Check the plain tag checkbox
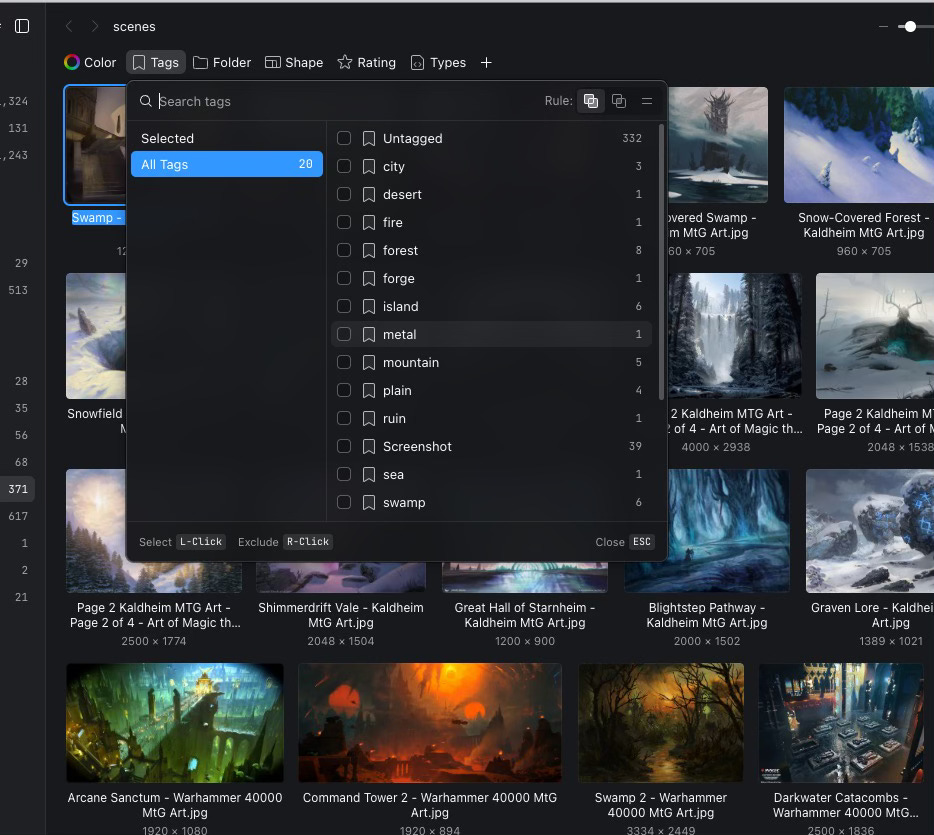Image resolution: width=934 pixels, height=835 pixels. pos(344,390)
